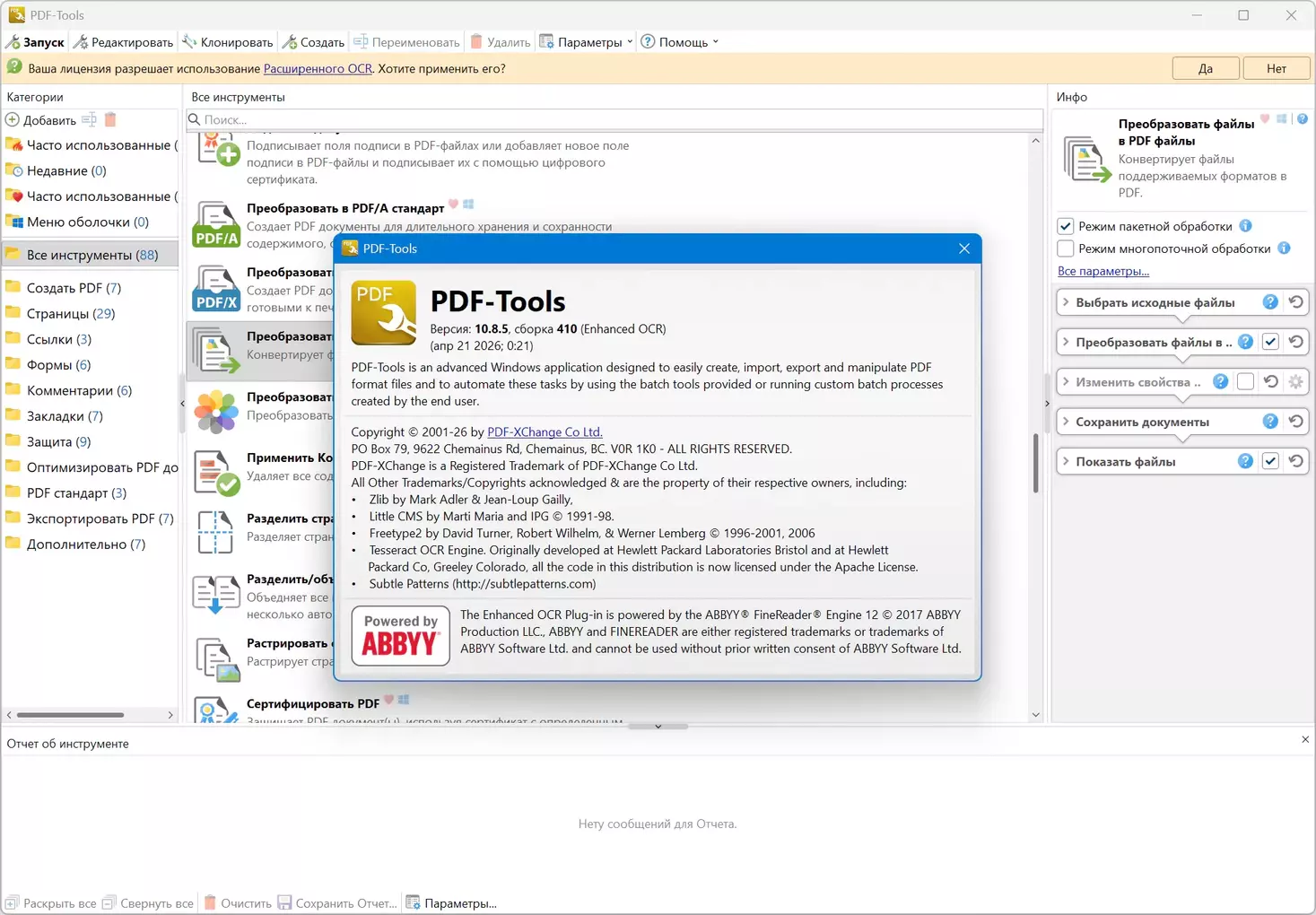Viewport: 1316px width, 915px height.
Task: Click Клонировать in the toolbar
Action: pos(228,42)
